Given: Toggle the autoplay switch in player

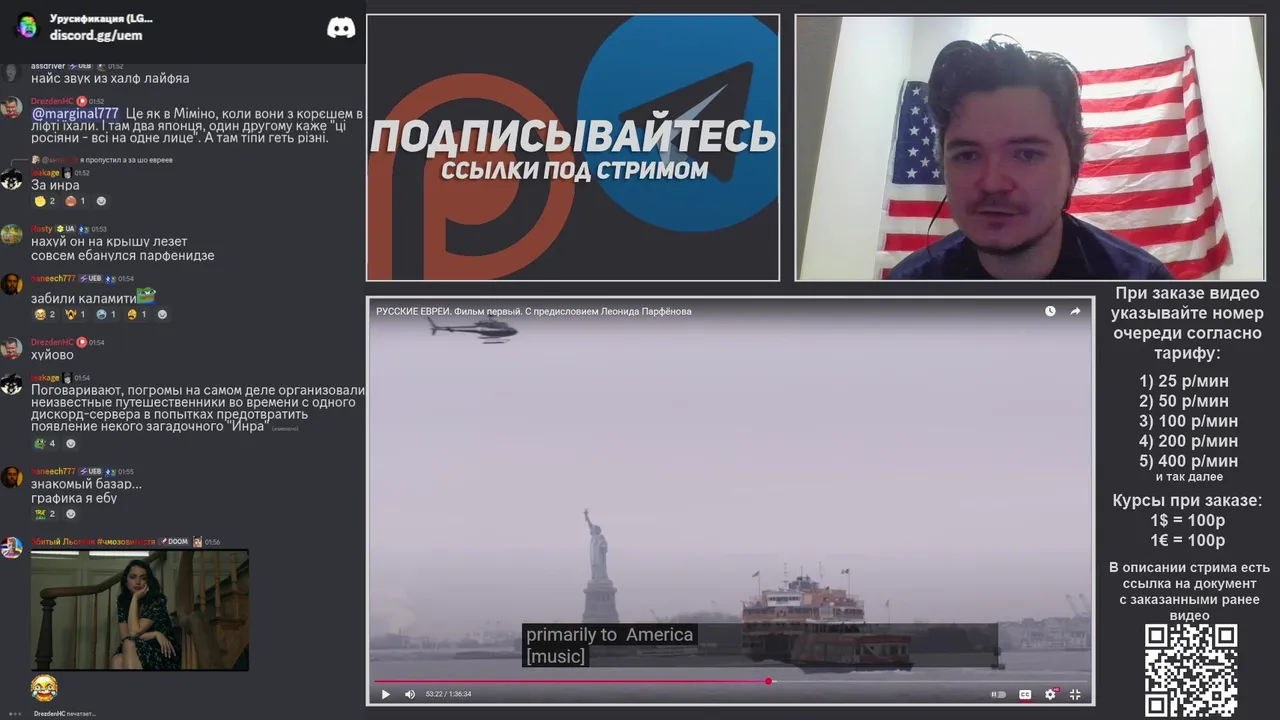Looking at the screenshot, I should (x=998, y=694).
